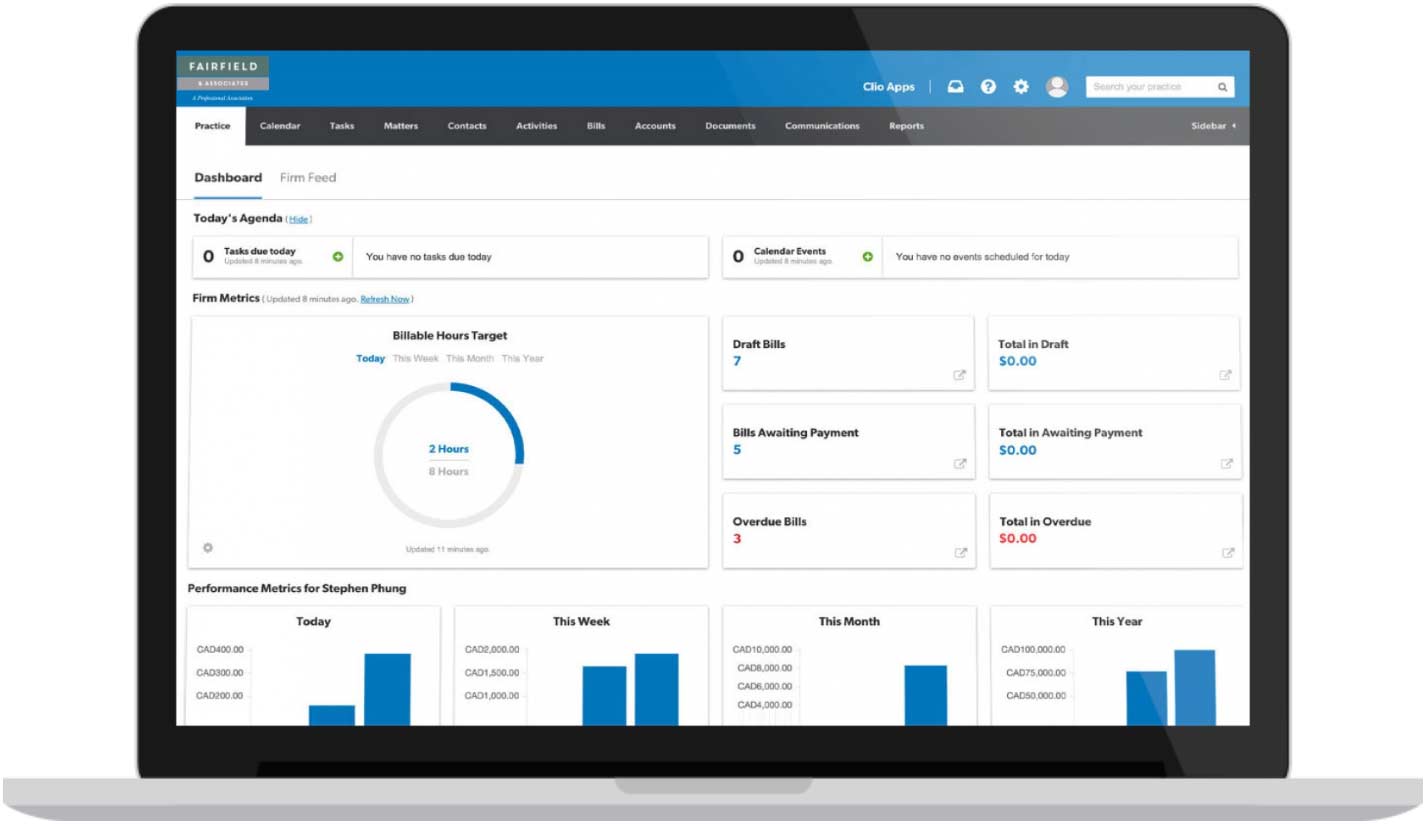Open the Communications tab
The image size is (1426, 824).
(822, 126)
